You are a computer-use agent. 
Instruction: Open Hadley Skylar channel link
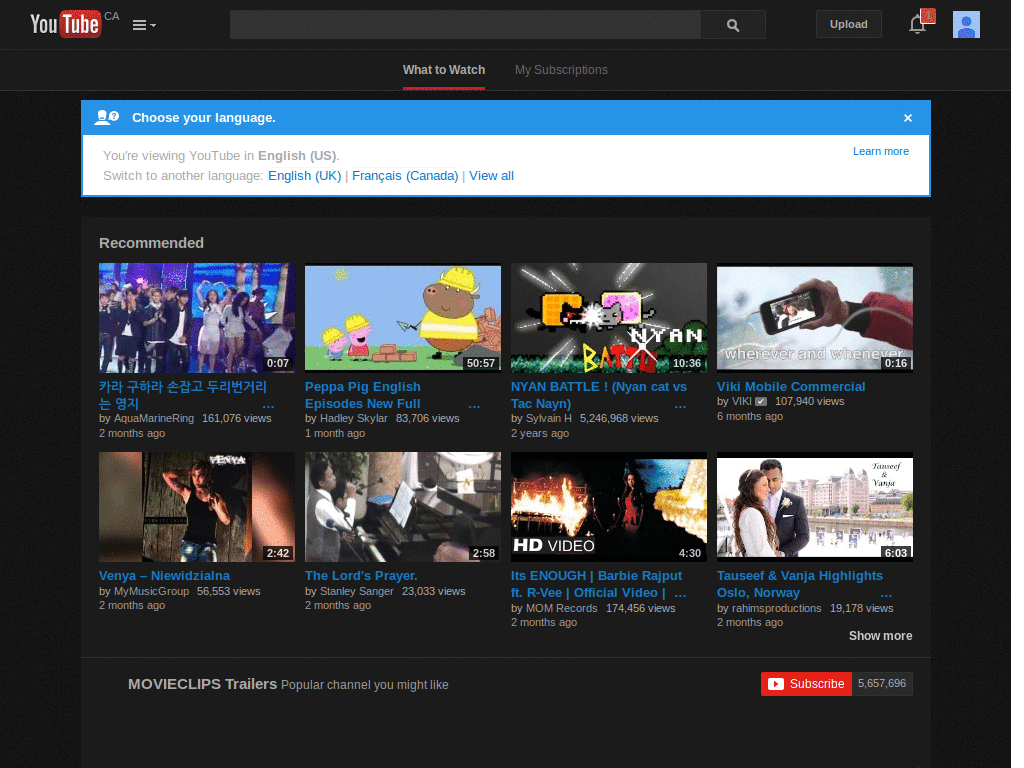pos(353,418)
